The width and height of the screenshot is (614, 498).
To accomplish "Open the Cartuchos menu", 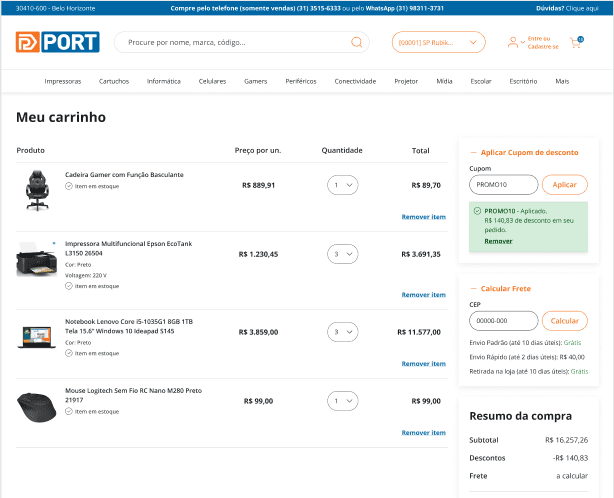I will tap(114, 81).
